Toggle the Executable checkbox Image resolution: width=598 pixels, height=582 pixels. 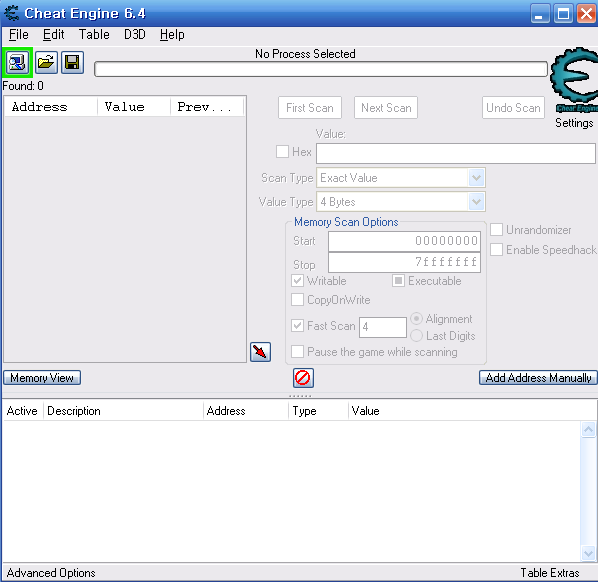tap(398, 281)
